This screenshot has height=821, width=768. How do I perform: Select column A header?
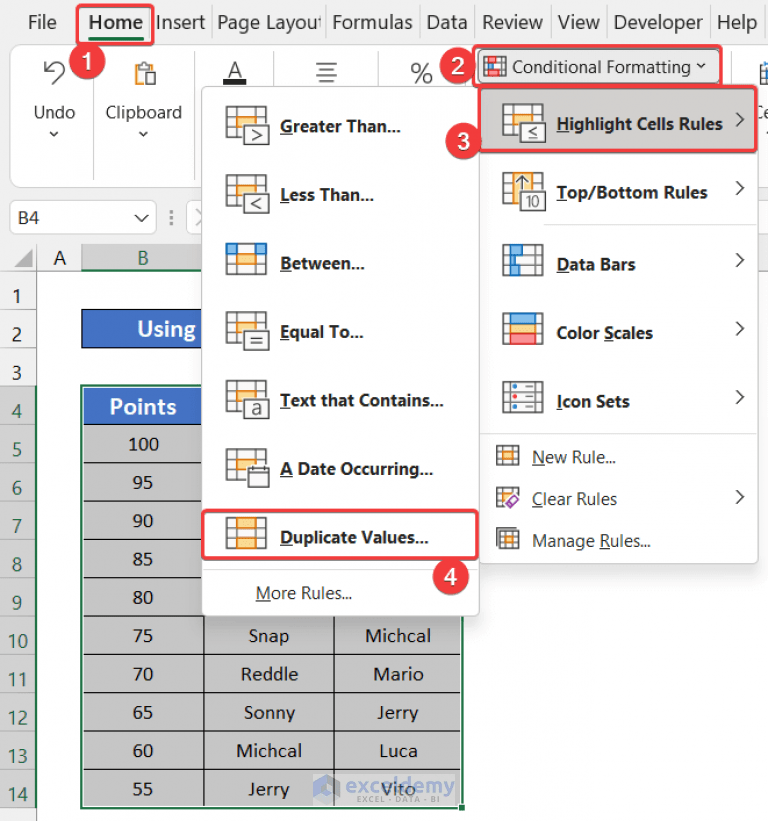tap(60, 258)
